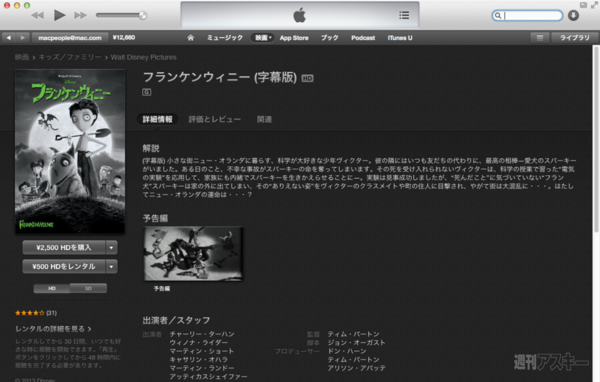This screenshot has height=382, width=600.
Task: Select the 詳細情報 tab
Action: [x=157, y=119]
